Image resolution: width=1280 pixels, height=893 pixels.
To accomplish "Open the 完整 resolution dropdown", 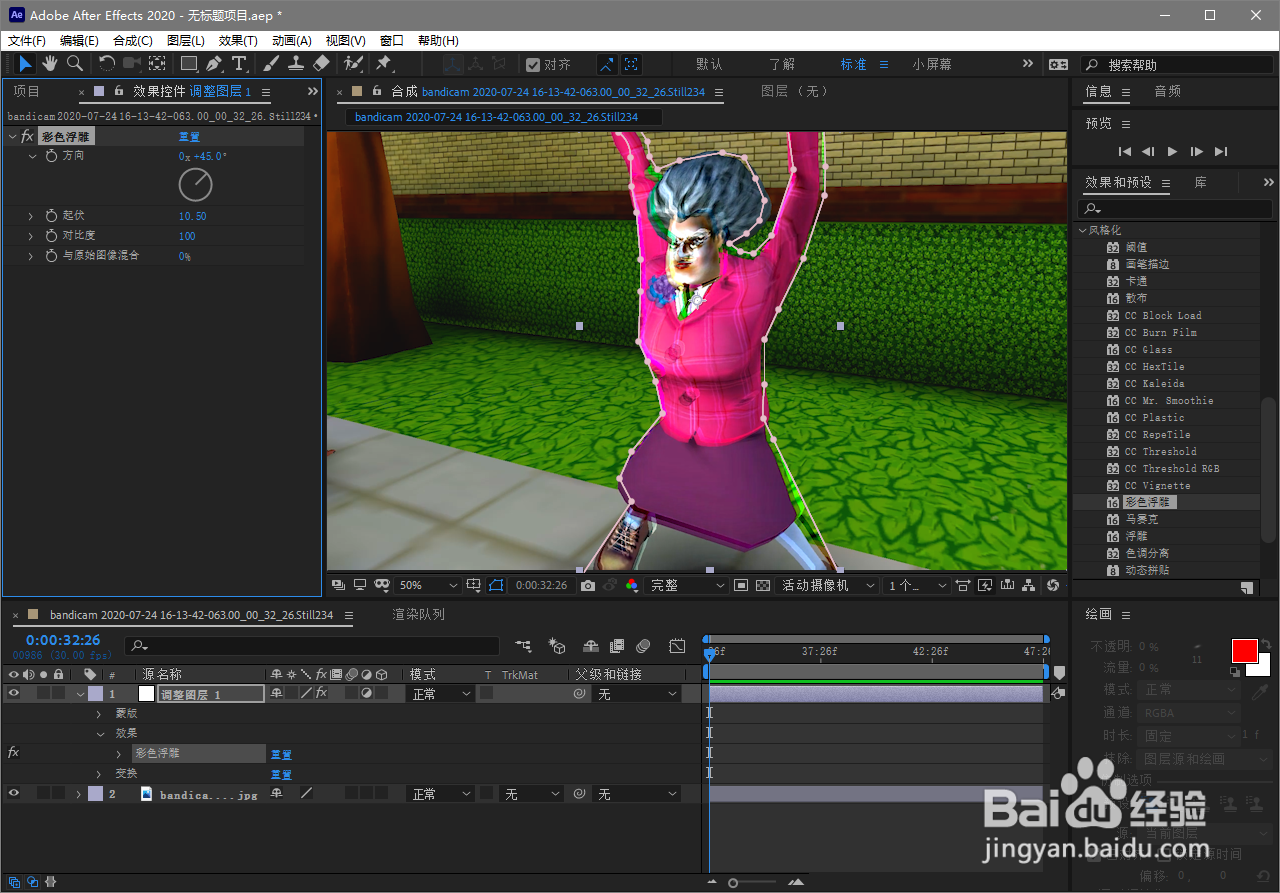I will 687,585.
